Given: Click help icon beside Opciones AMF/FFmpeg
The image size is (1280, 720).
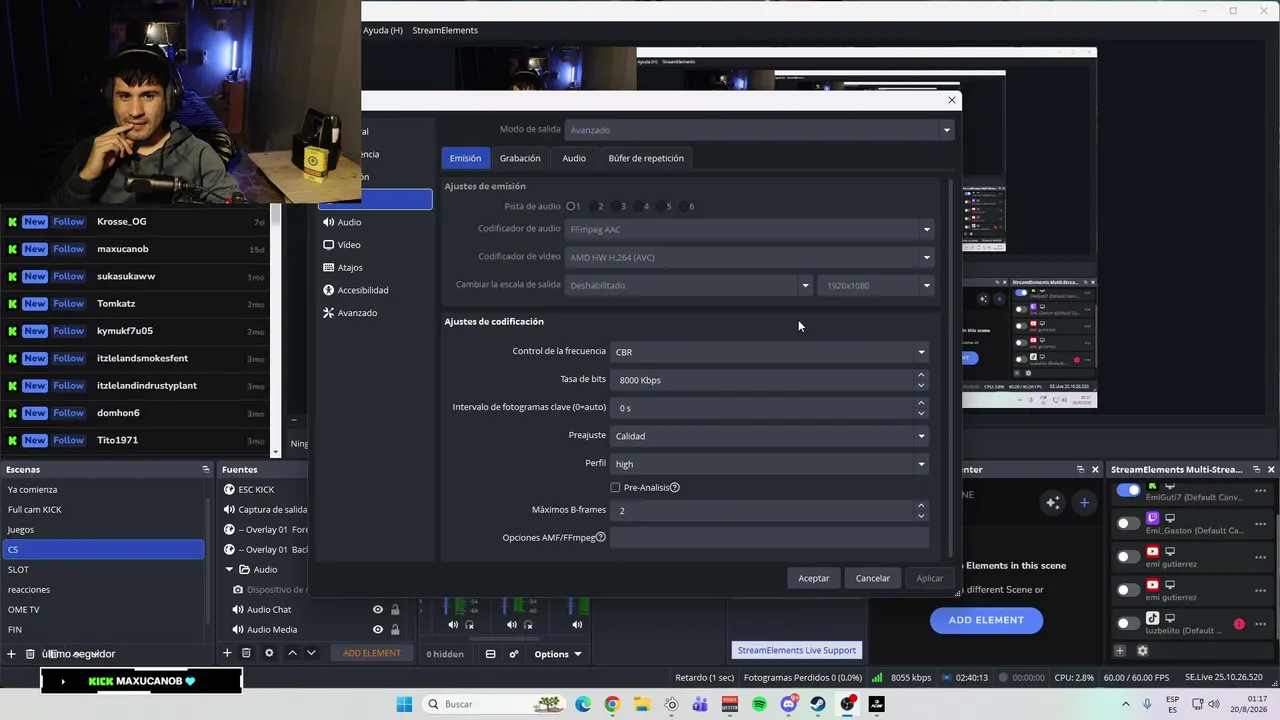Looking at the screenshot, I should point(601,537).
